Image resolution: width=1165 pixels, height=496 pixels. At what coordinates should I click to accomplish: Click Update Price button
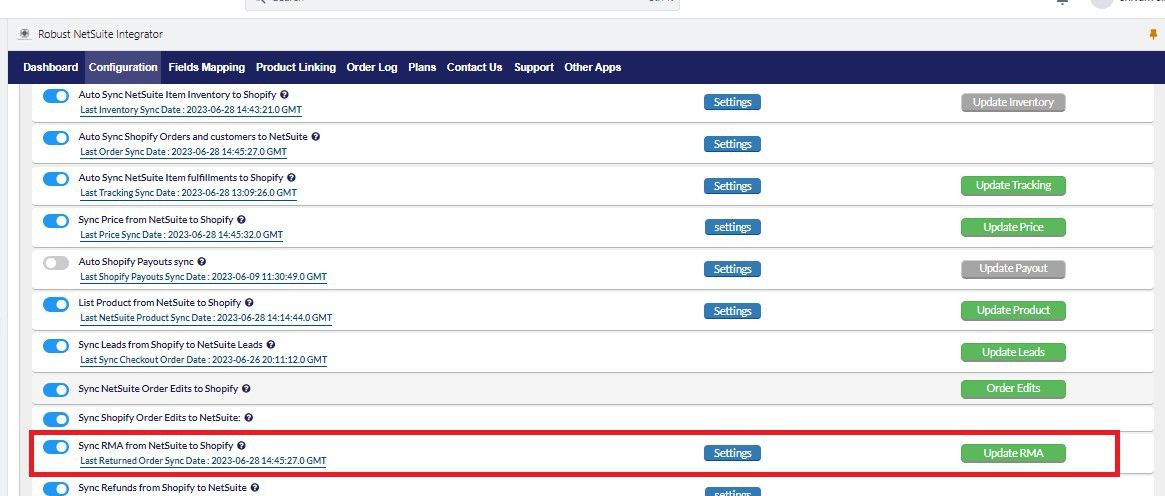pyautogui.click(x=1013, y=227)
